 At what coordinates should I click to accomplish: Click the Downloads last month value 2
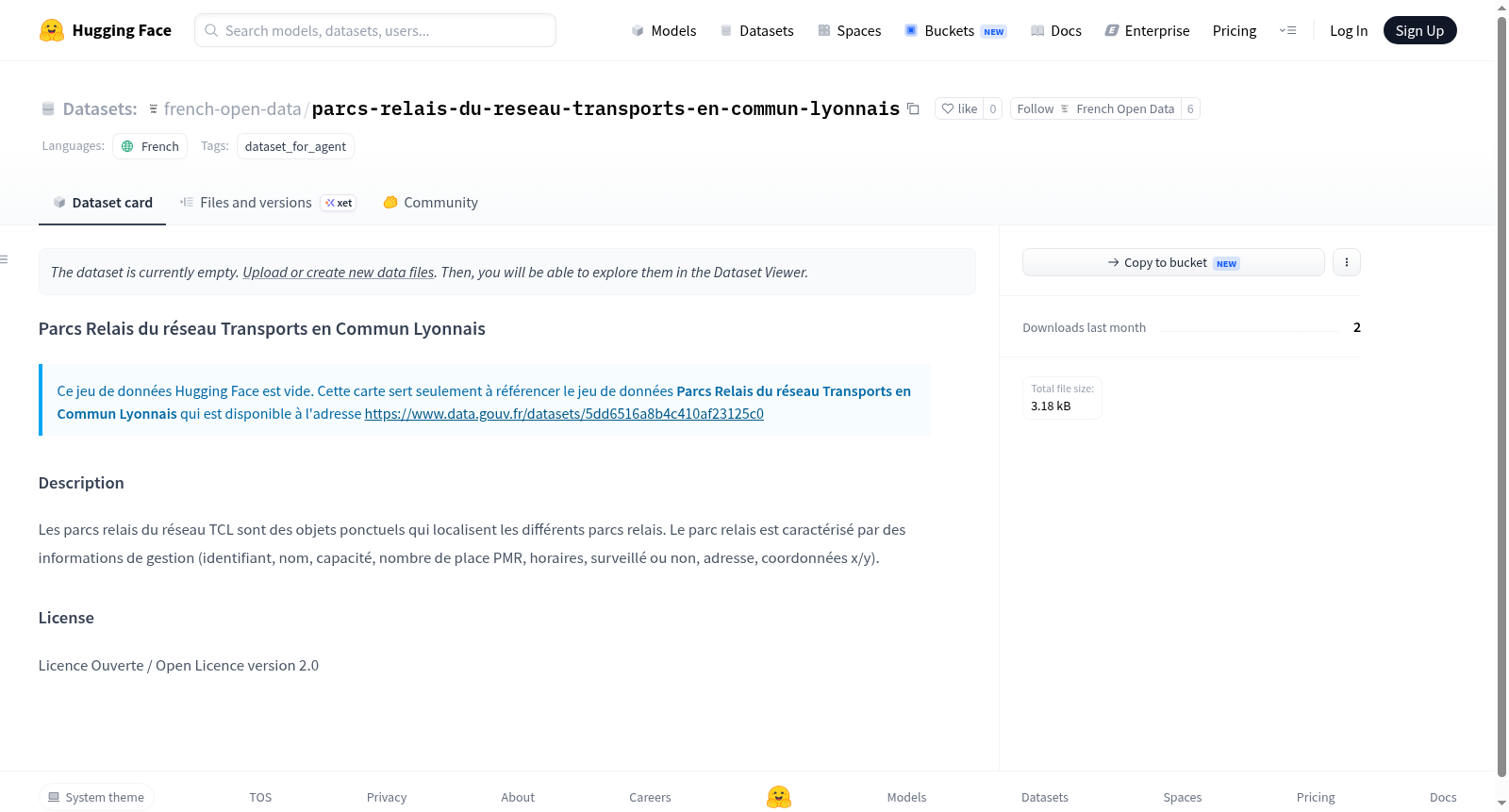(1357, 327)
